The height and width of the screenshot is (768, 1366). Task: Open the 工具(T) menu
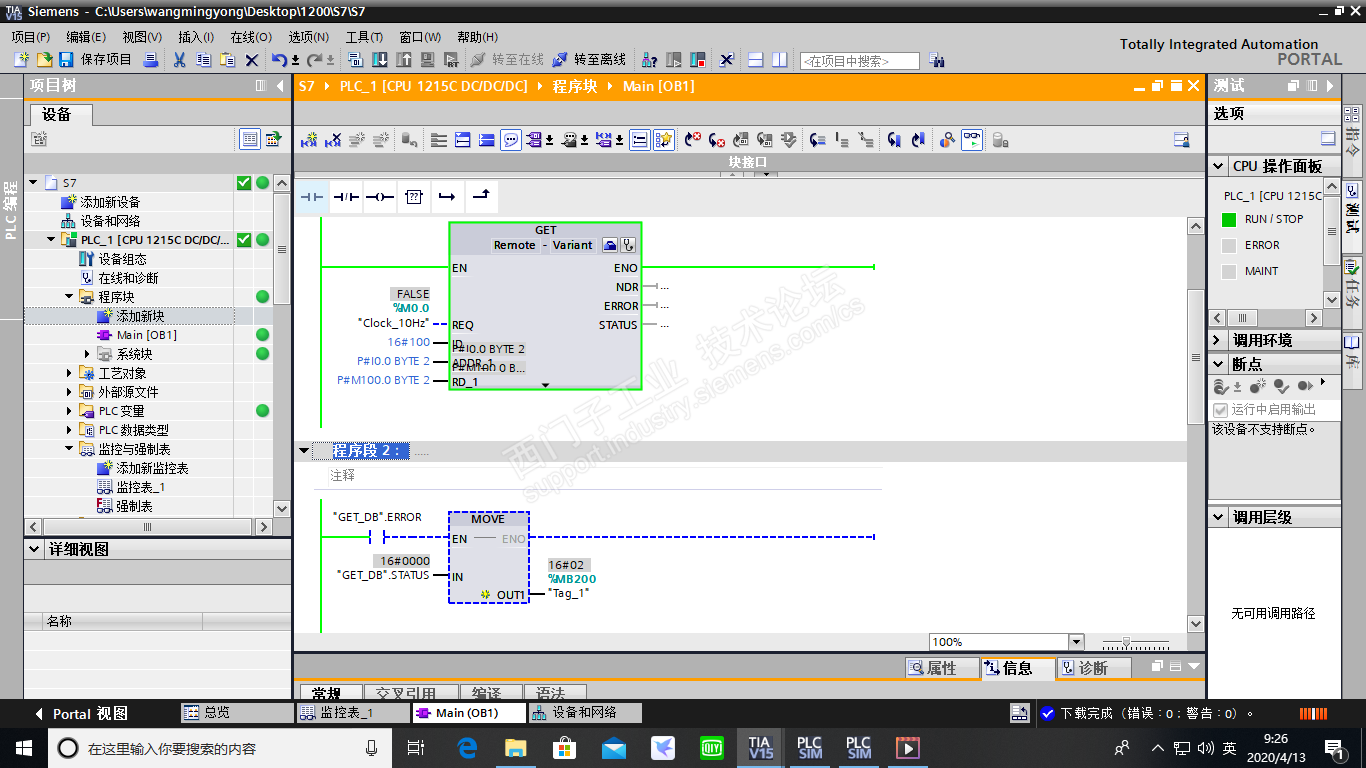pos(364,37)
